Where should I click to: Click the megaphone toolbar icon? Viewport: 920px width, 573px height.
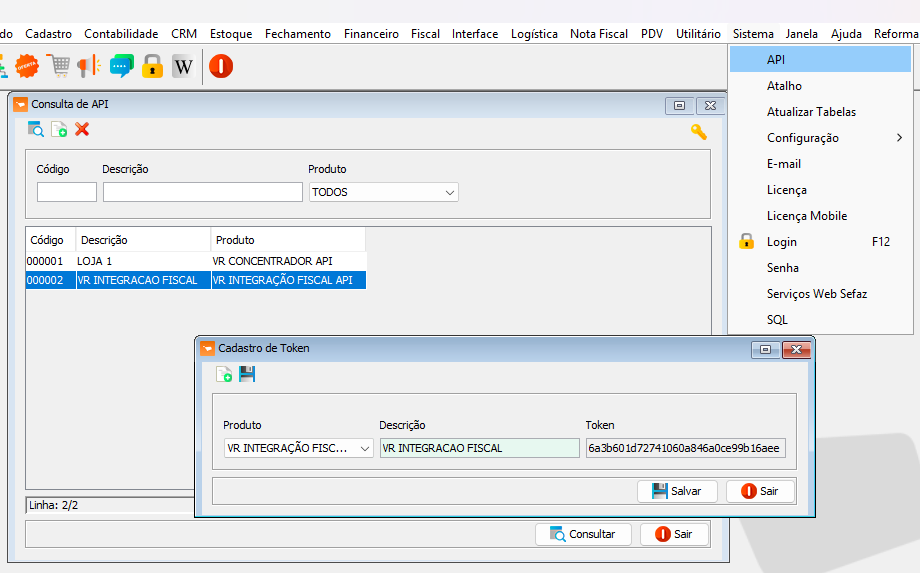pyautogui.click(x=89, y=66)
